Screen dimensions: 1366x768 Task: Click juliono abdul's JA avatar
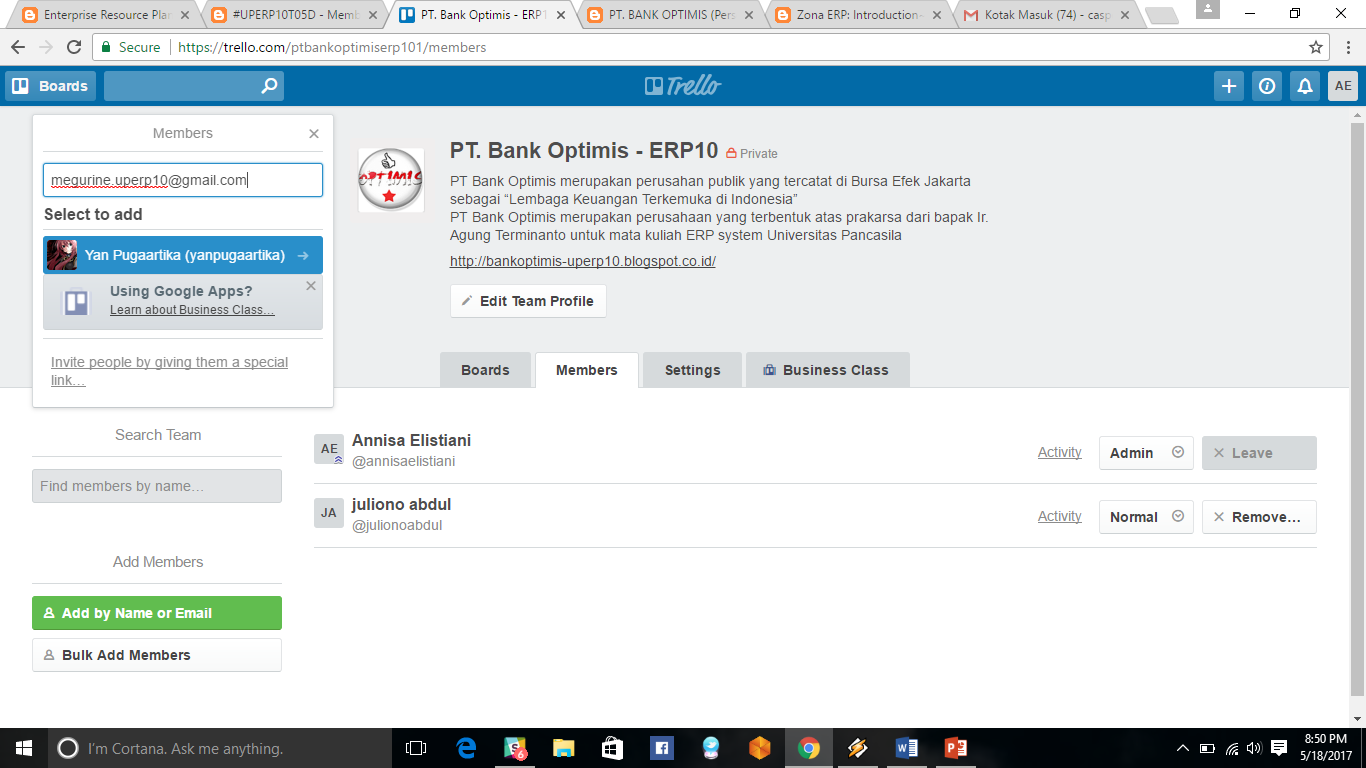329,513
